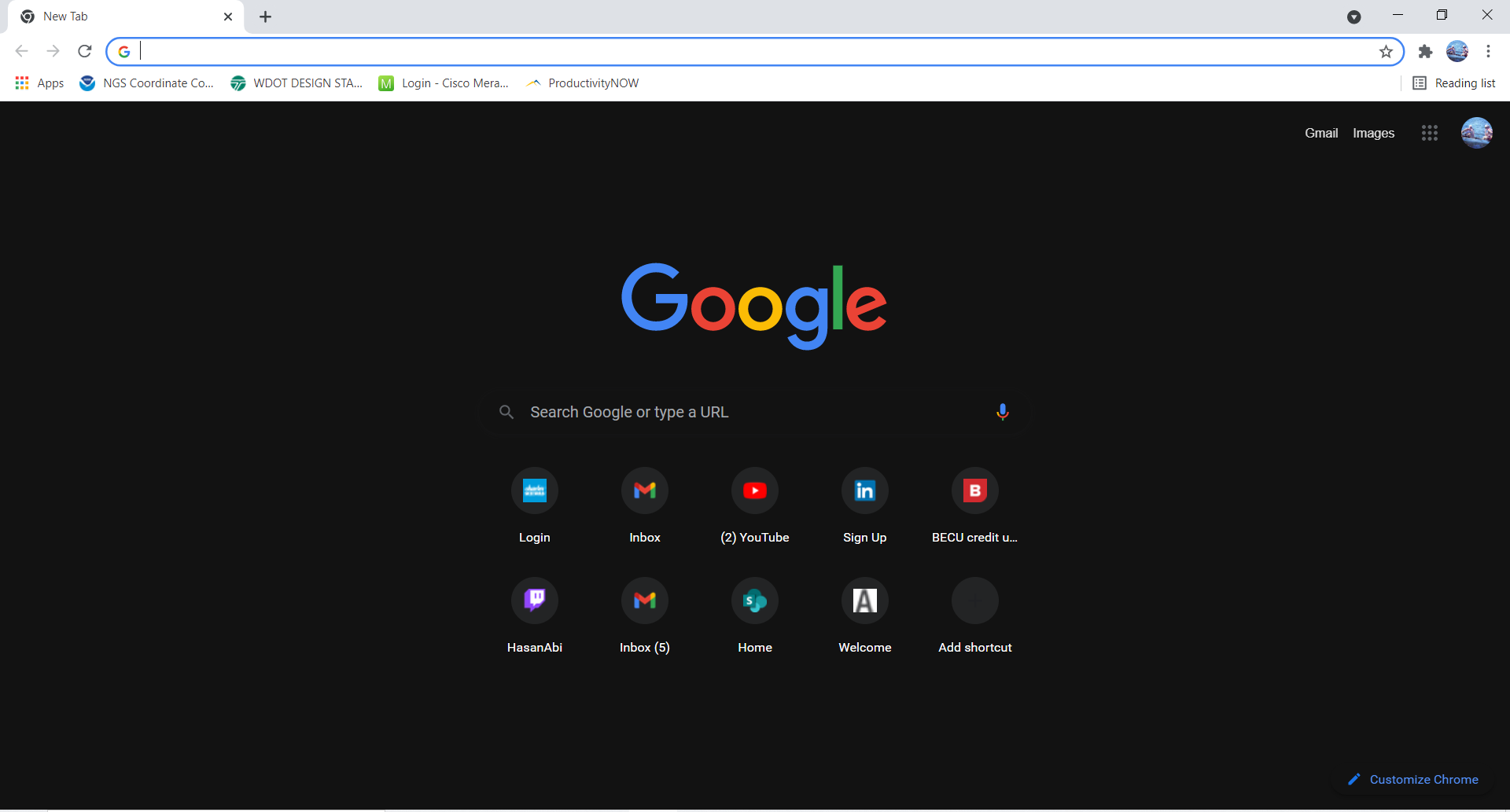Bookmark this tab with the star icon

tap(1386, 52)
